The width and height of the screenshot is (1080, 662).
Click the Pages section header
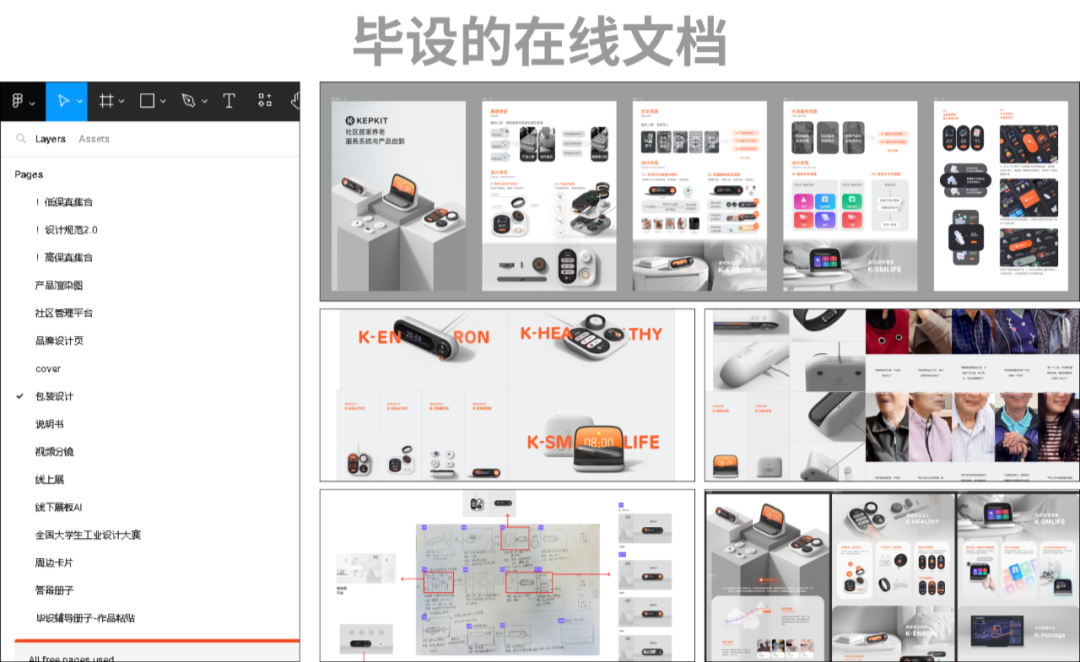29,174
